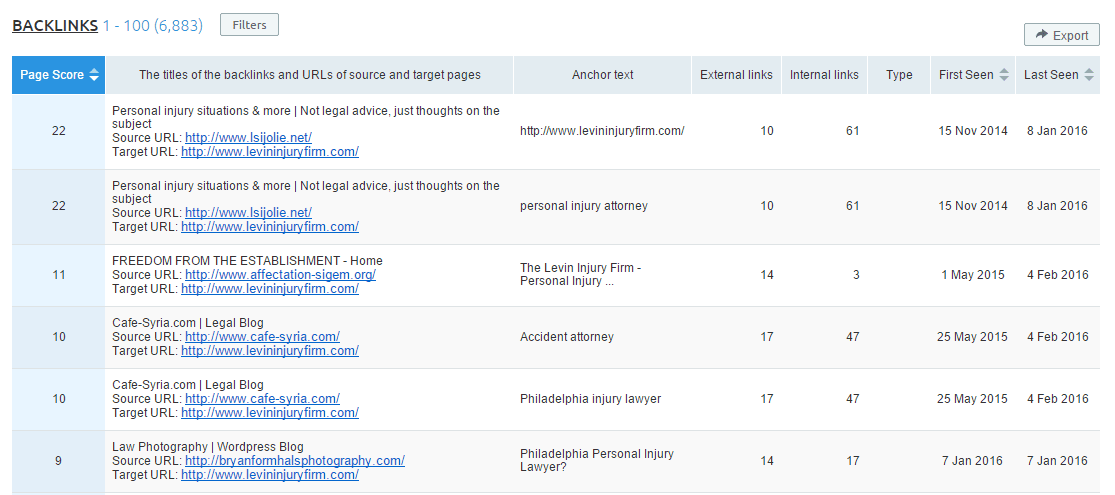Open lsijolie.net source in the 'personal injury attorney' row

click(248, 213)
